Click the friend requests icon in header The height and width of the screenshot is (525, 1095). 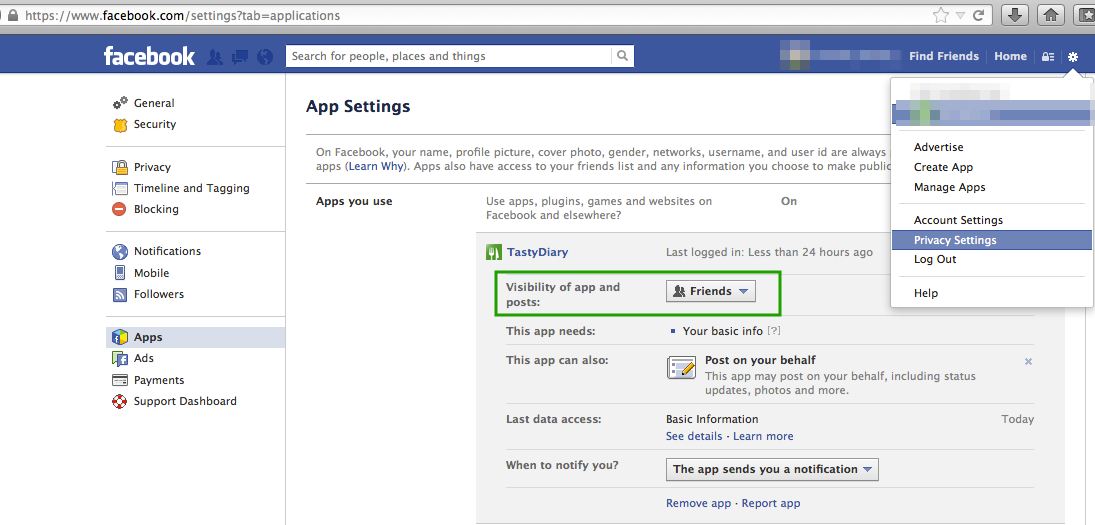[x=214, y=57]
